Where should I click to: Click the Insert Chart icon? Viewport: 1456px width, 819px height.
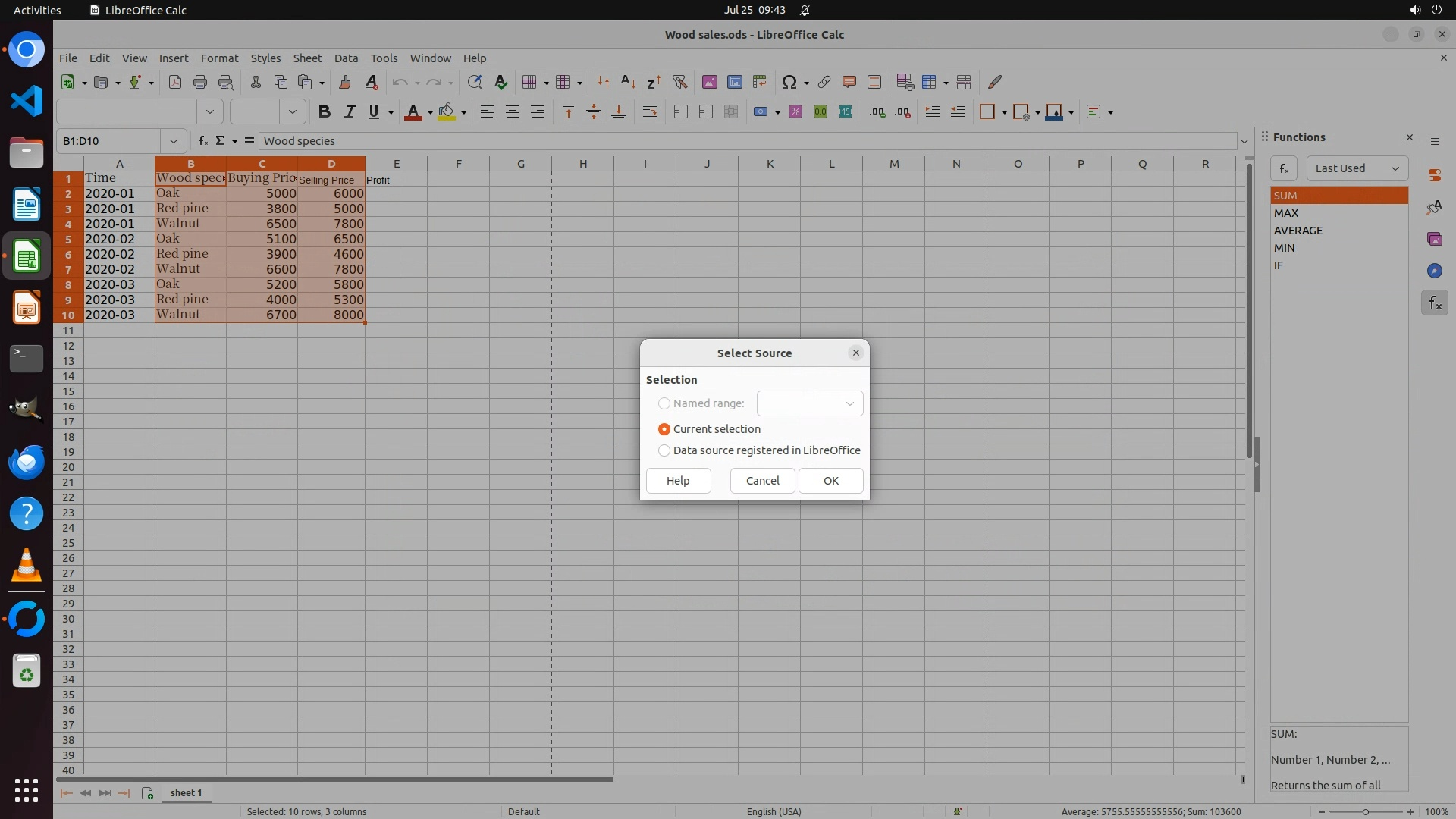coord(734,82)
